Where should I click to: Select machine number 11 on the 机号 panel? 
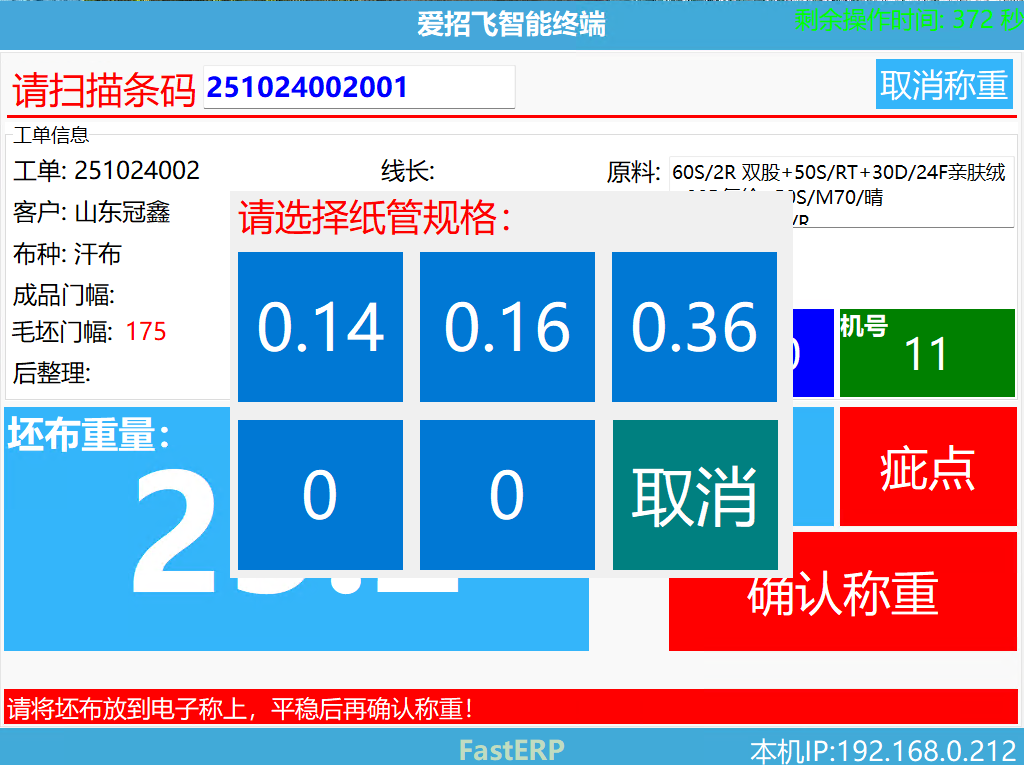tap(927, 353)
